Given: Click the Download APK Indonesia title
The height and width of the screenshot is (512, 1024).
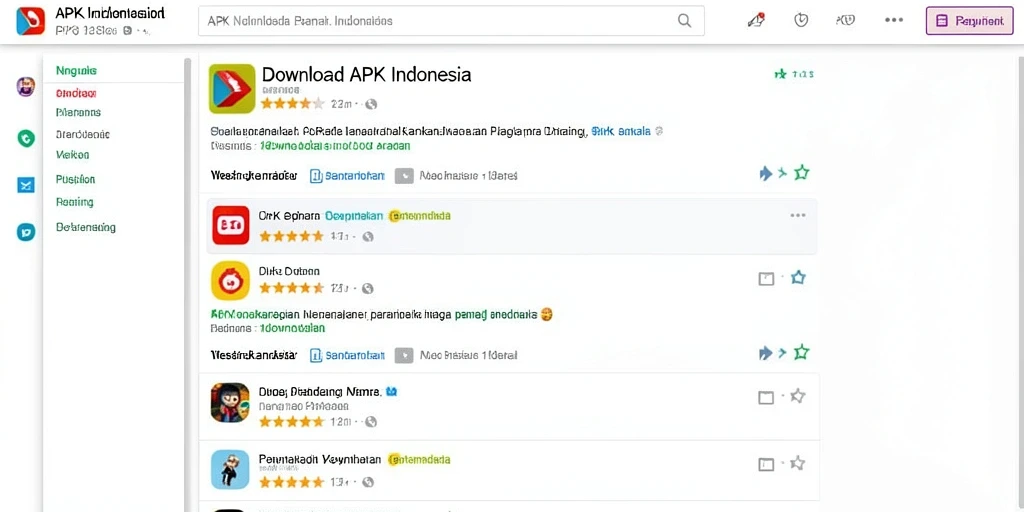Looking at the screenshot, I should (366, 74).
